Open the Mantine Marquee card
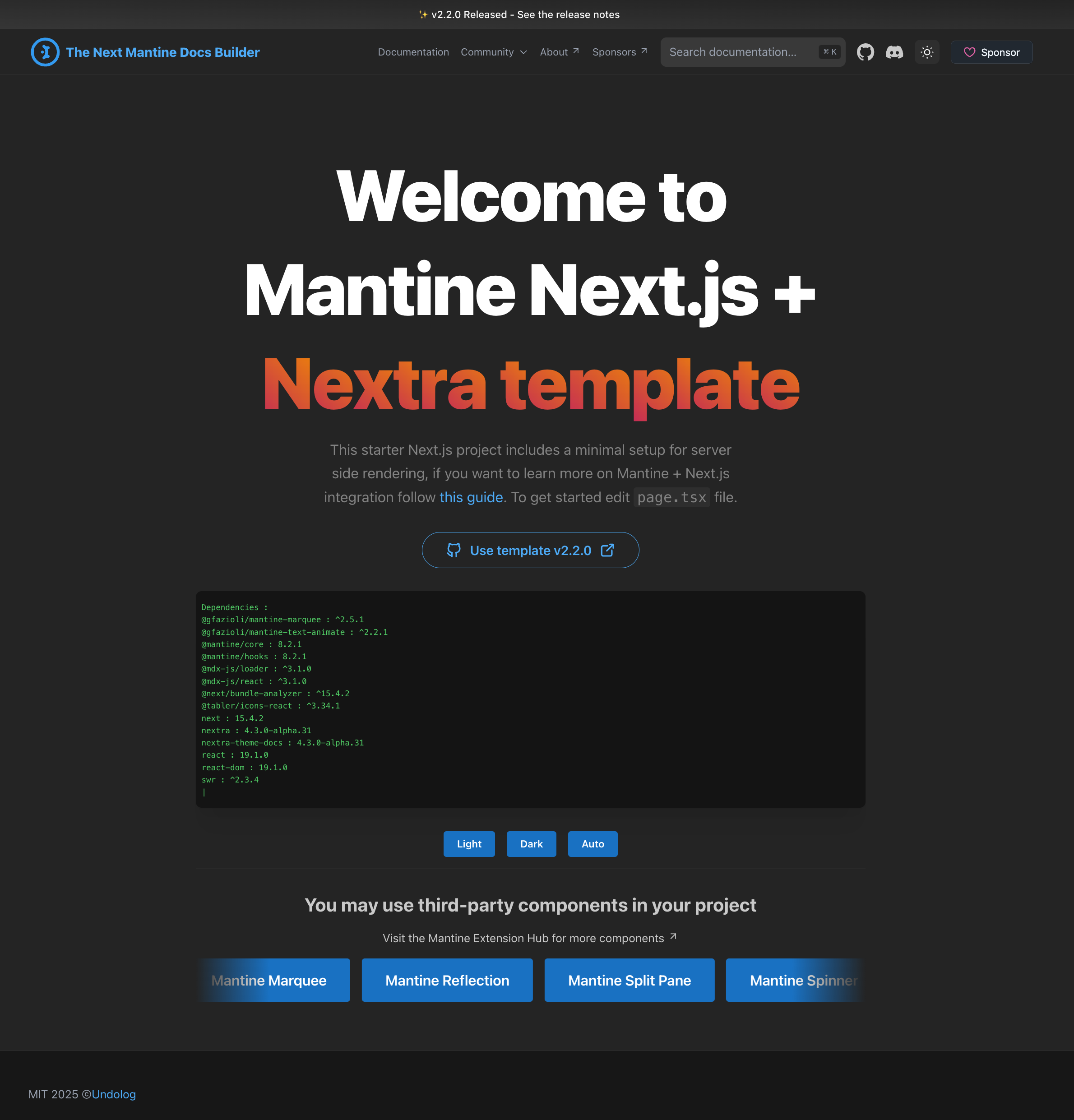The image size is (1074, 1120). coord(273,980)
